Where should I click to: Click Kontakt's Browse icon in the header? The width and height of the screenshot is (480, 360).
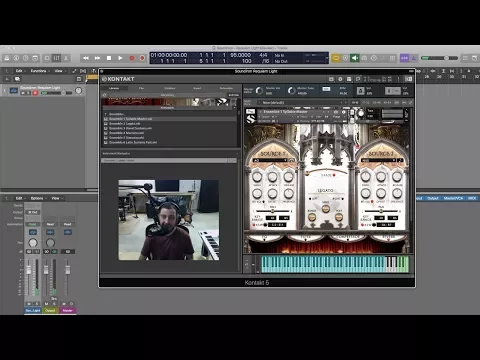[x=331, y=79]
